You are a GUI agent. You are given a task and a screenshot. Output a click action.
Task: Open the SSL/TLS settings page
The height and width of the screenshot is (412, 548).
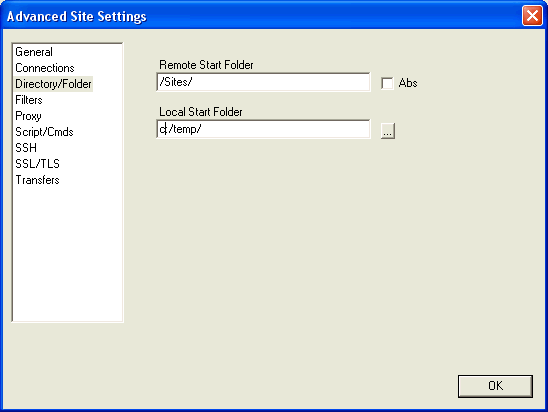tap(37, 164)
